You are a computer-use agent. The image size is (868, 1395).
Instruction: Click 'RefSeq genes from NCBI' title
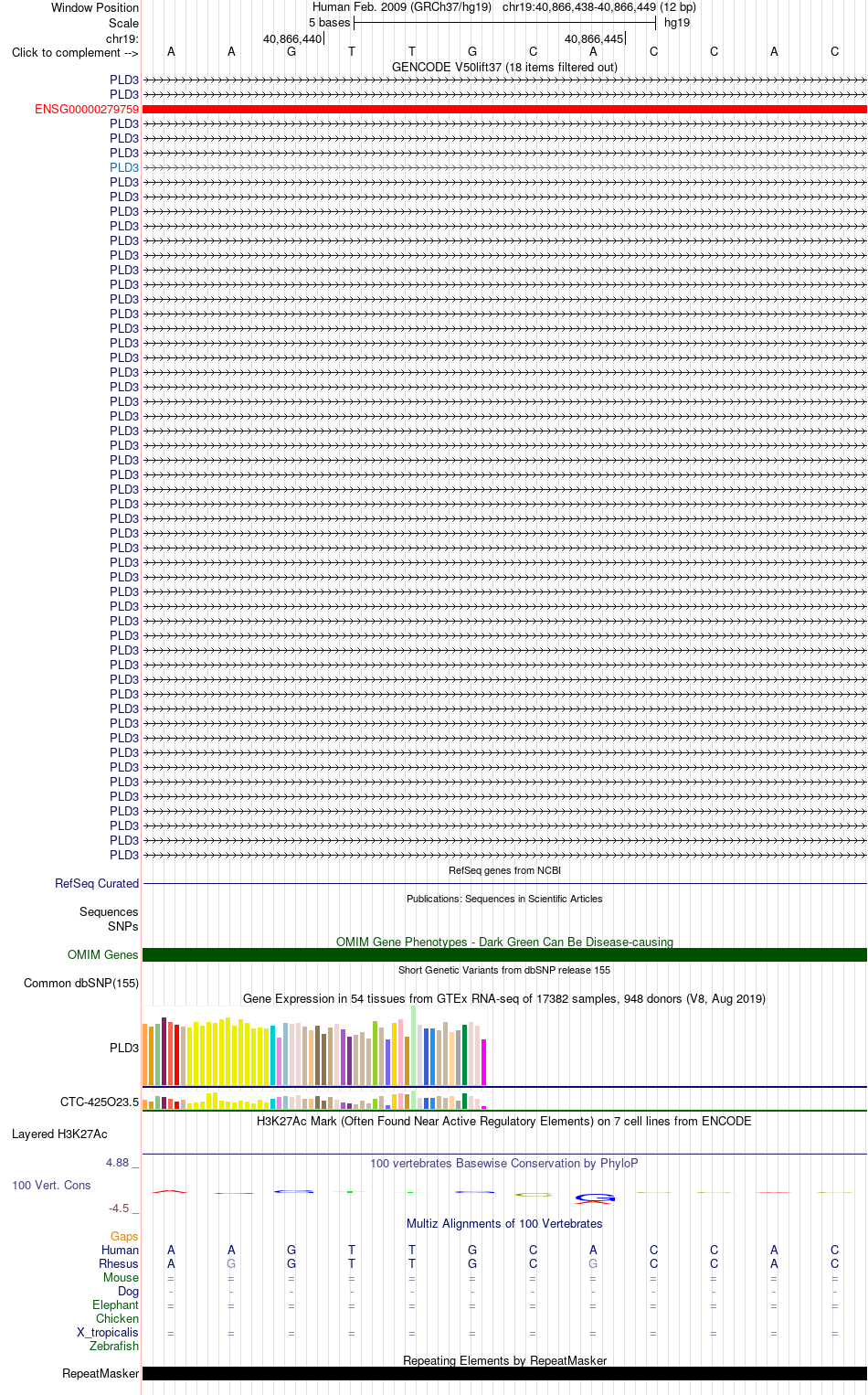coord(504,870)
